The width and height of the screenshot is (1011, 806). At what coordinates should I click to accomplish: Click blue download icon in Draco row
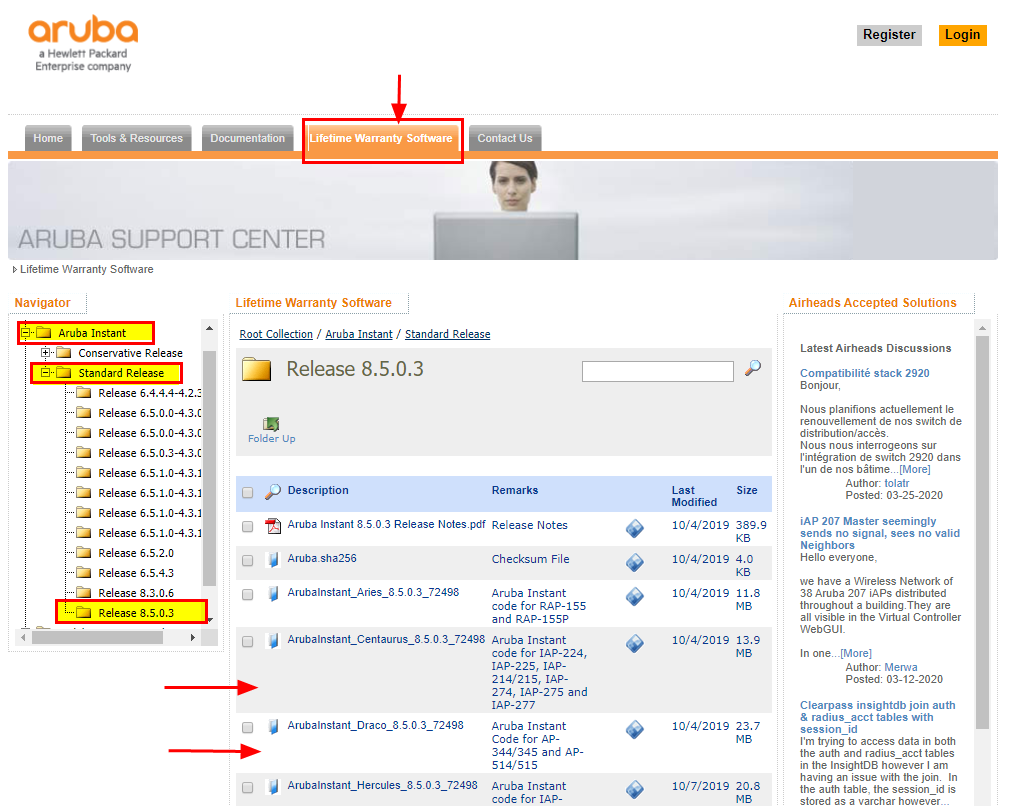tap(634, 729)
